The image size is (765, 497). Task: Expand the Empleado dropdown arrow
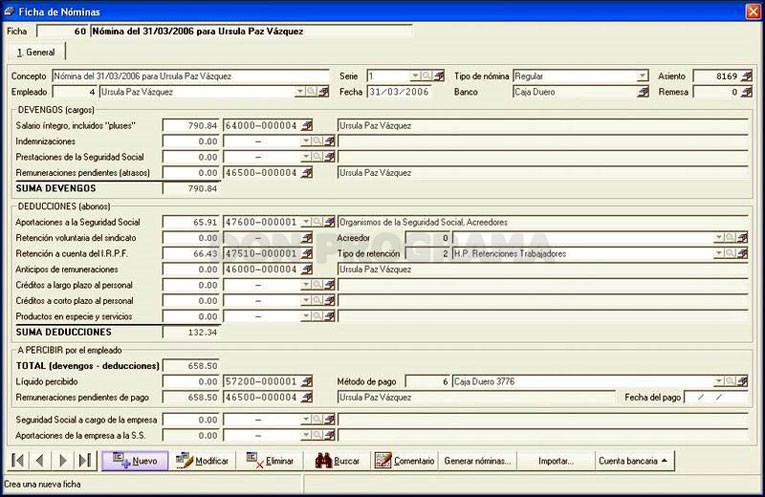coord(300,92)
